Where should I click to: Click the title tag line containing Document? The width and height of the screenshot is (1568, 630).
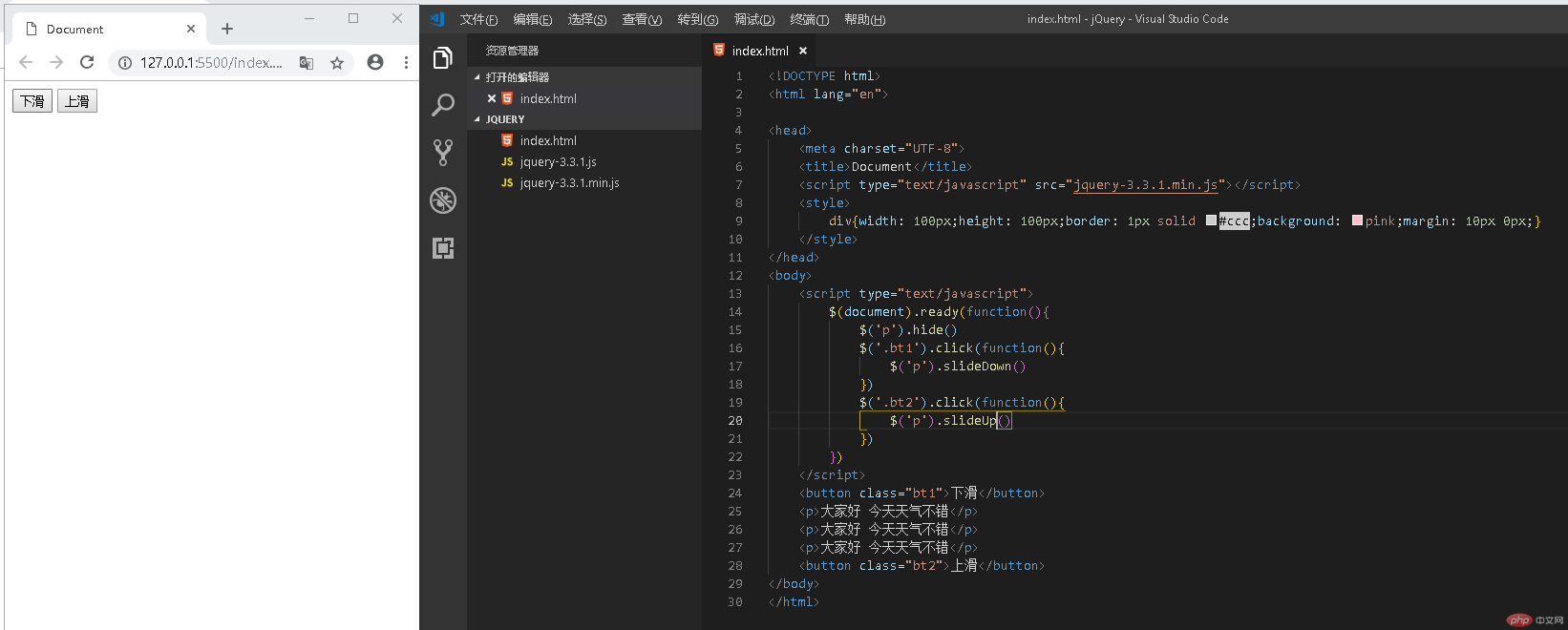point(886,167)
